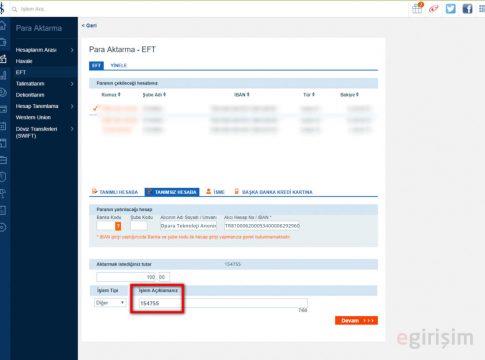Screen dimensions: 485x360
Task: Click the recipient IBAN input field
Action: [x=262, y=226]
